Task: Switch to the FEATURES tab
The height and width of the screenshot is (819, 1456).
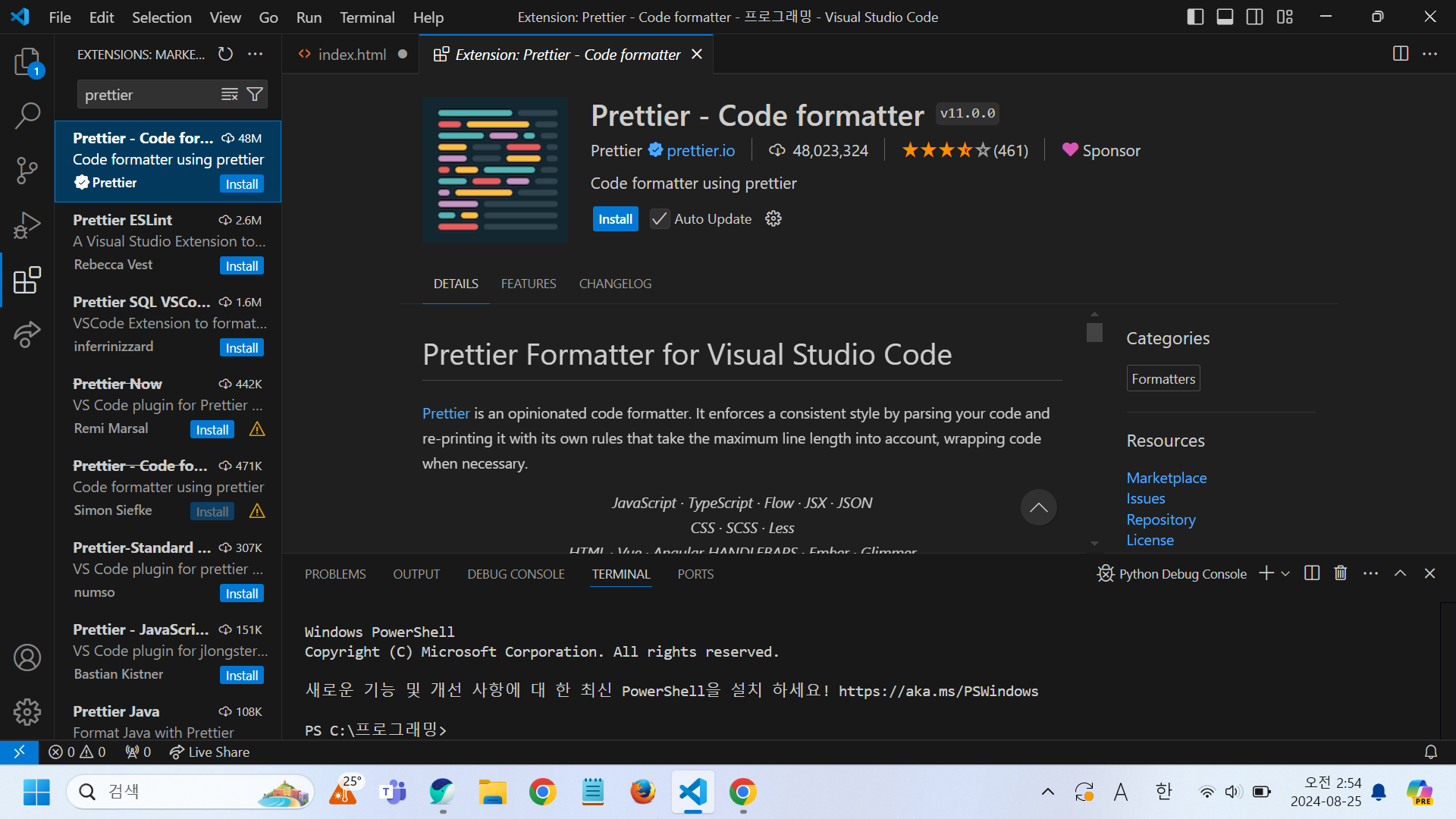Action: 529,284
